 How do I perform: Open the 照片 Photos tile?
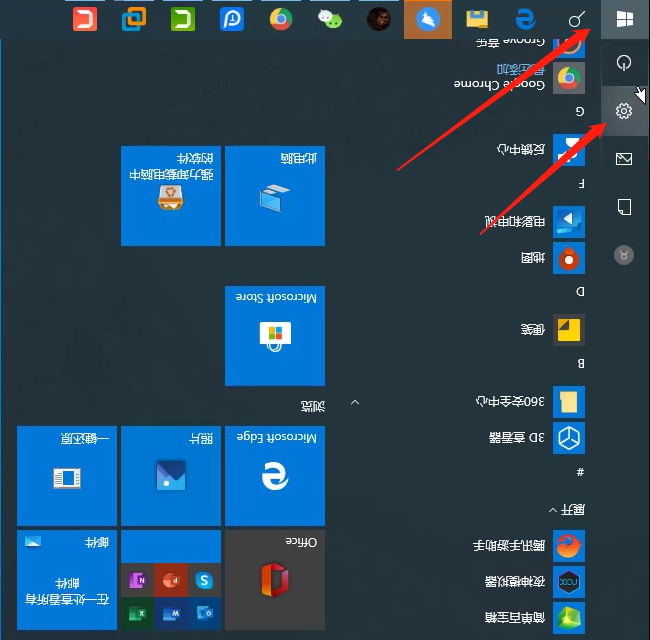(x=171, y=476)
